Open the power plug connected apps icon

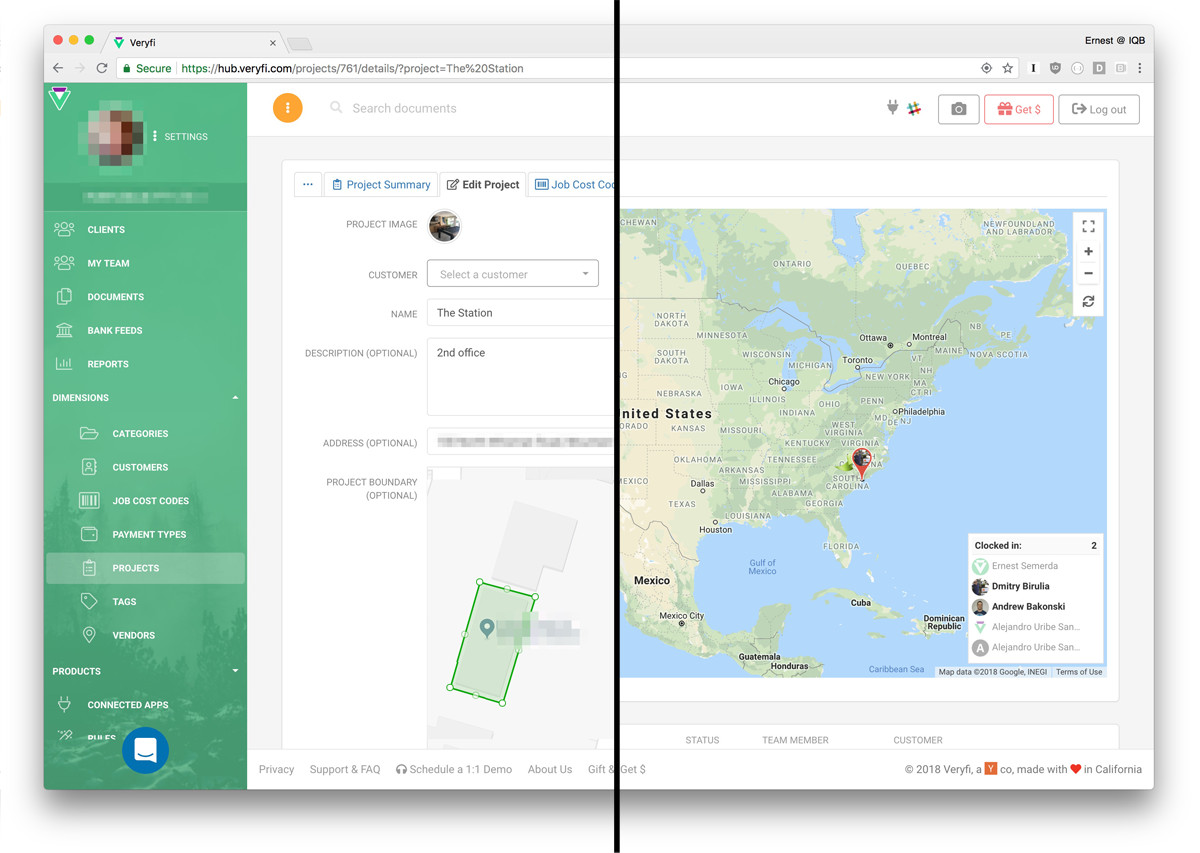click(x=892, y=108)
